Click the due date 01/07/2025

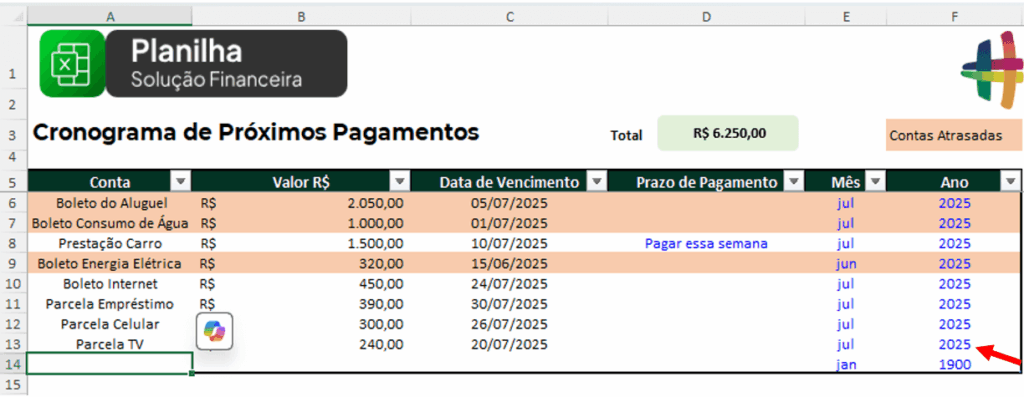point(509,223)
